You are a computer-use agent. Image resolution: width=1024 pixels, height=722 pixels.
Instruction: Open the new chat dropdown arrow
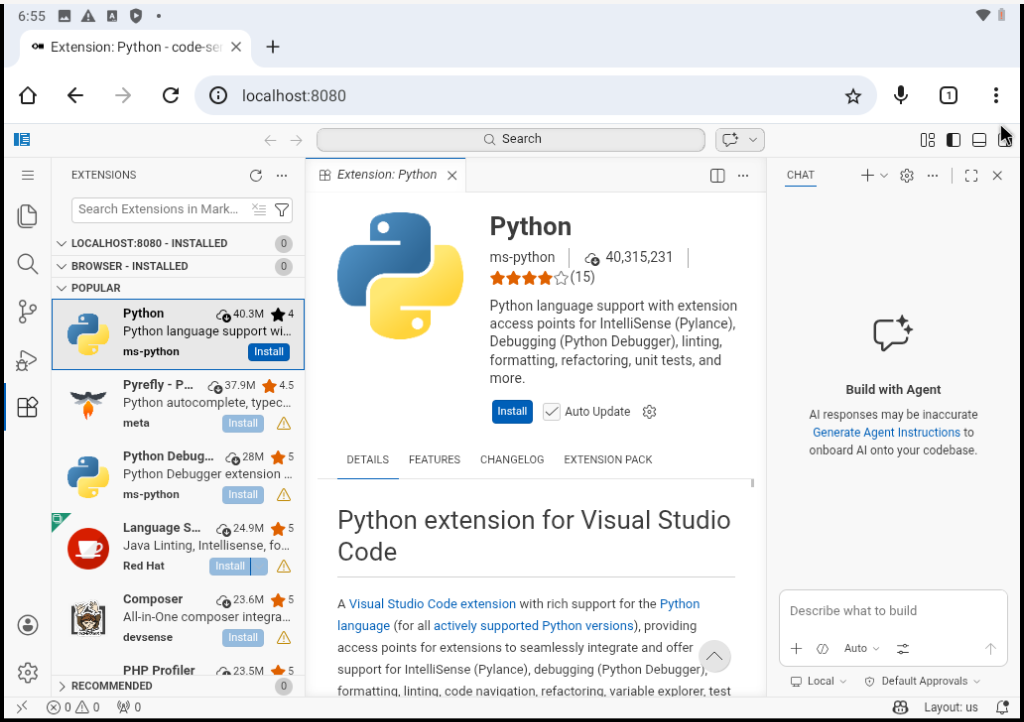click(x=884, y=176)
